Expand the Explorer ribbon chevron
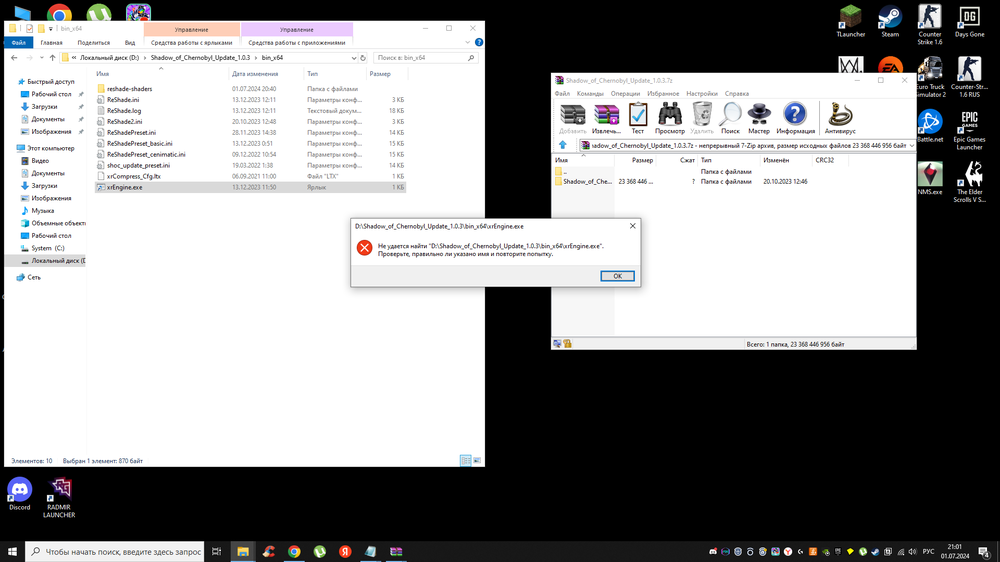 467,42
